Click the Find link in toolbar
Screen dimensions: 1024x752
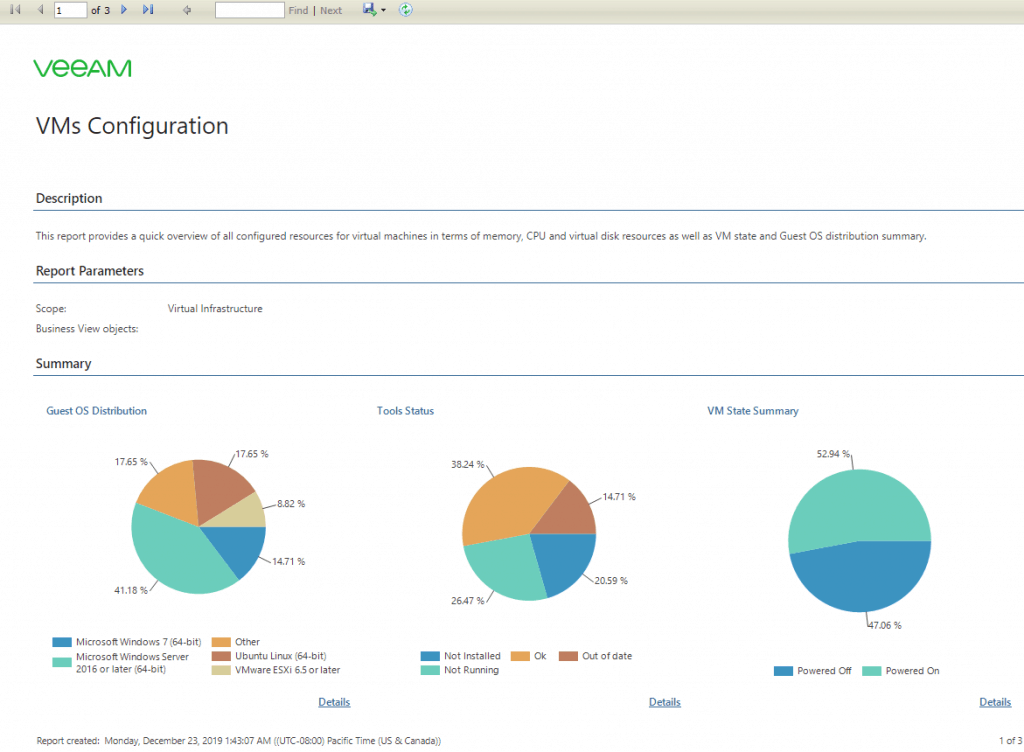pos(298,10)
